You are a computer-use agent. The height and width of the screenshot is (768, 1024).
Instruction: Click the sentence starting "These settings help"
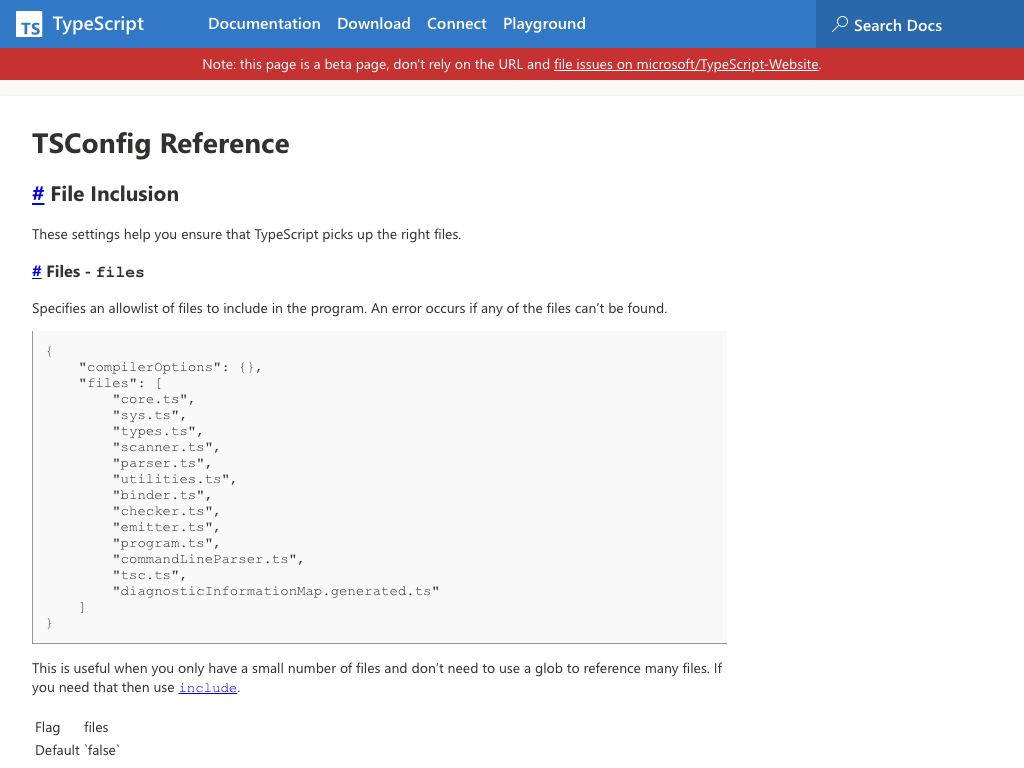(x=246, y=234)
